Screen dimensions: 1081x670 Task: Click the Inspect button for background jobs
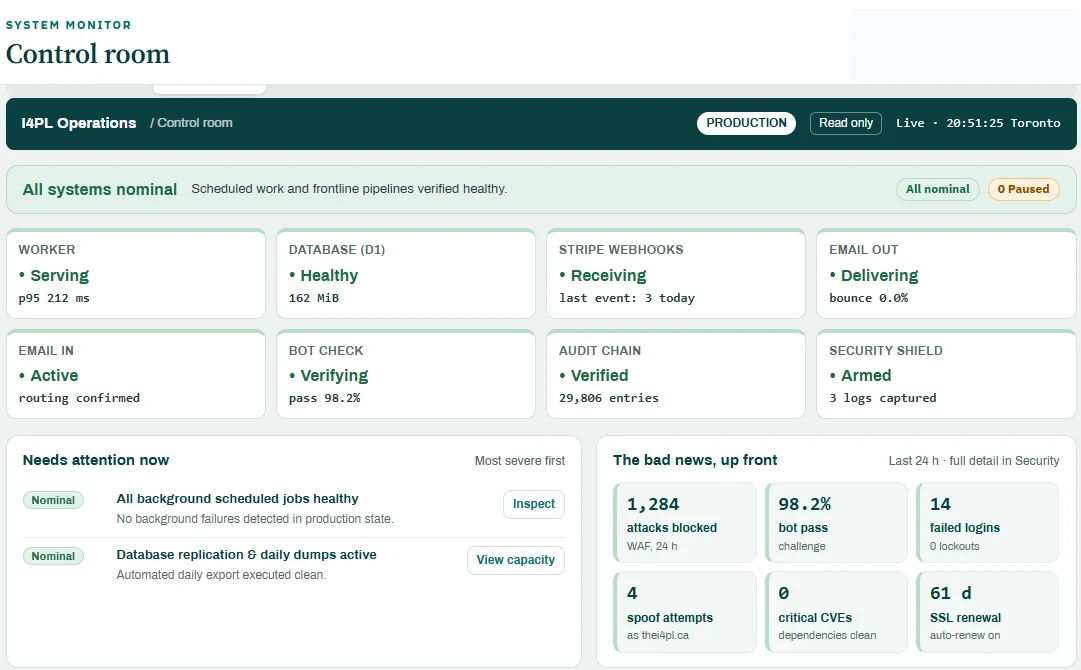click(534, 504)
